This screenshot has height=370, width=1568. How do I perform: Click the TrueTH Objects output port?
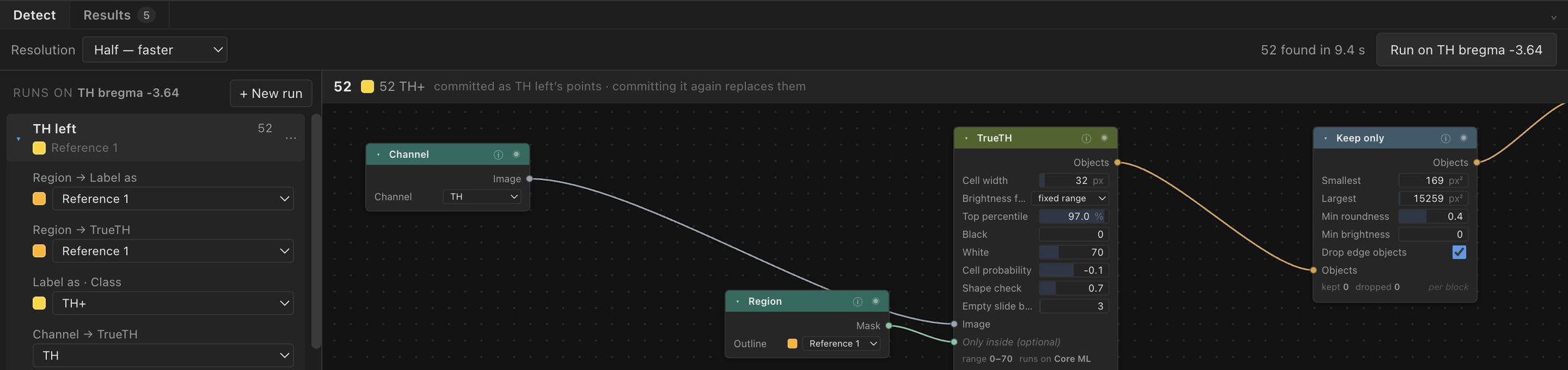point(1117,162)
